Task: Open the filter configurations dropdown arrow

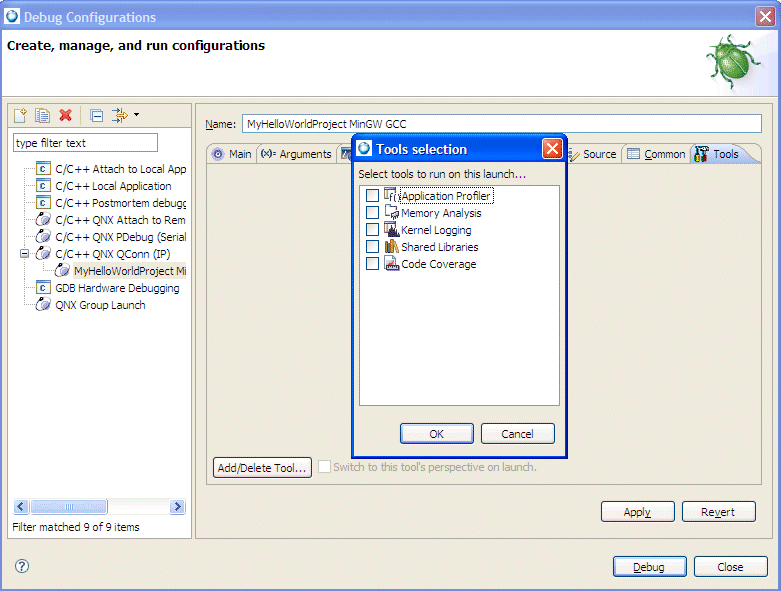Action: click(136, 116)
